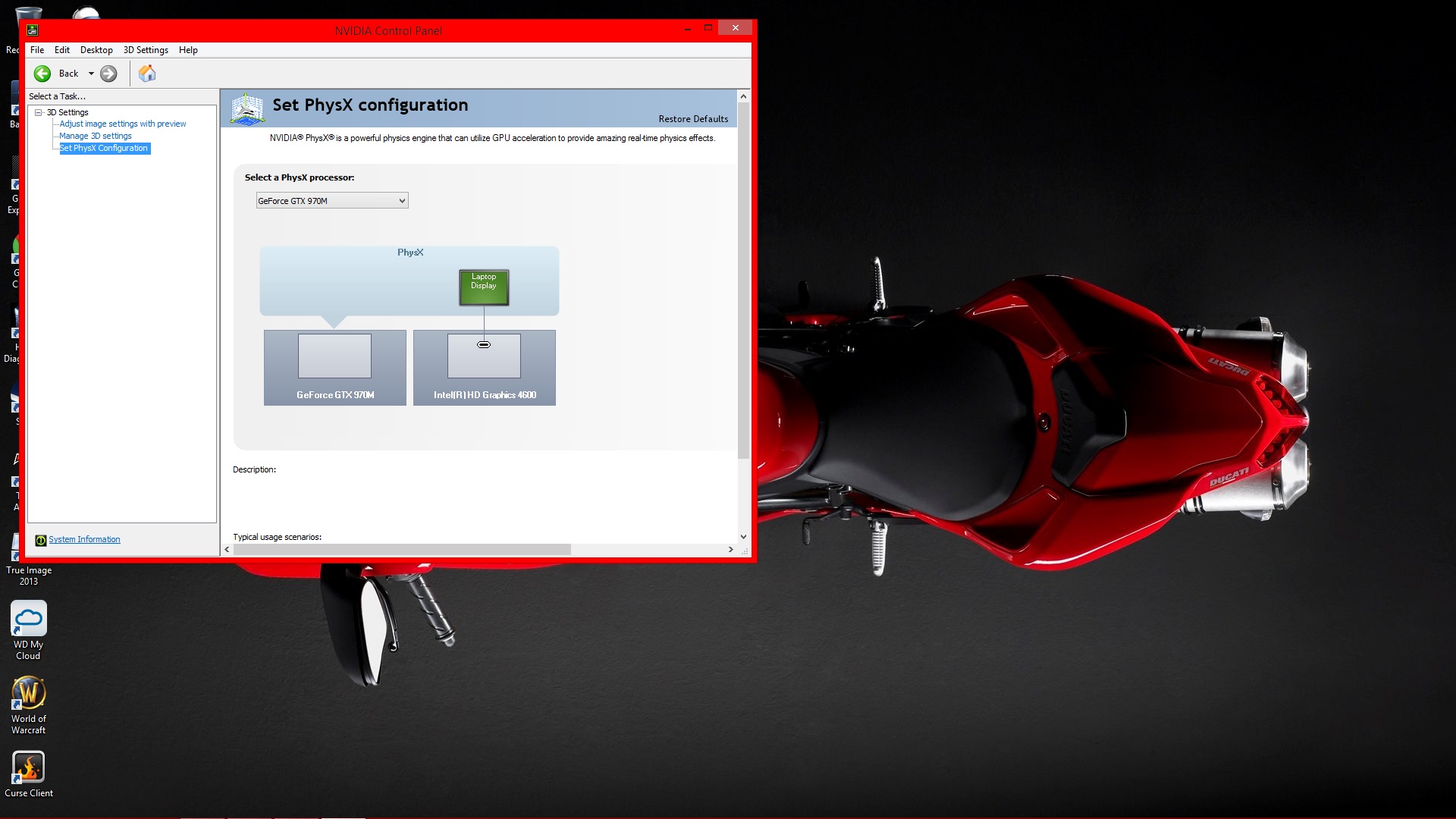Image resolution: width=1456 pixels, height=819 pixels.
Task: Click the horizontal scrollbar right arrow
Action: pyautogui.click(x=730, y=549)
